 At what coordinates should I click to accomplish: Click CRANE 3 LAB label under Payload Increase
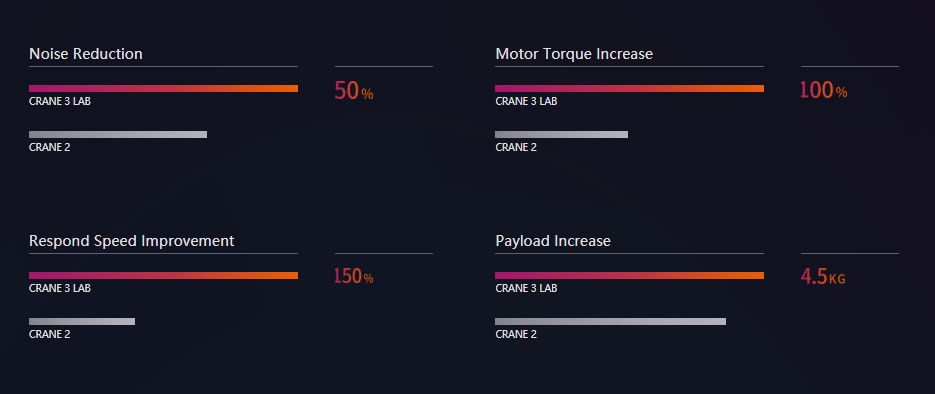tap(526, 288)
